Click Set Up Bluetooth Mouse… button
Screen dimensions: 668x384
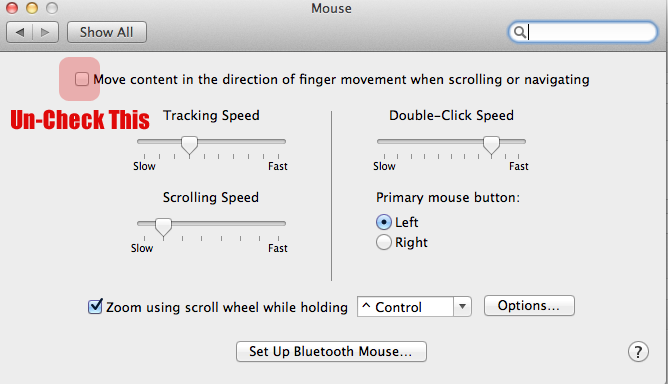(x=331, y=352)
